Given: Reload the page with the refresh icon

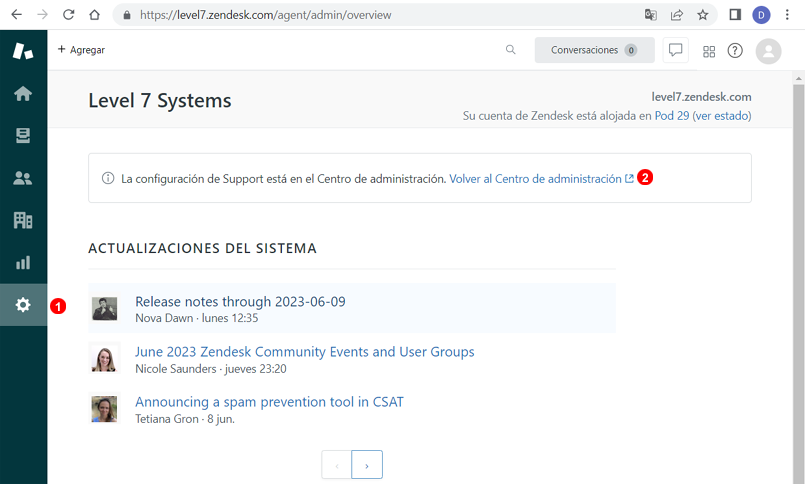Looking at the screenshot, I should pos(68,15).
